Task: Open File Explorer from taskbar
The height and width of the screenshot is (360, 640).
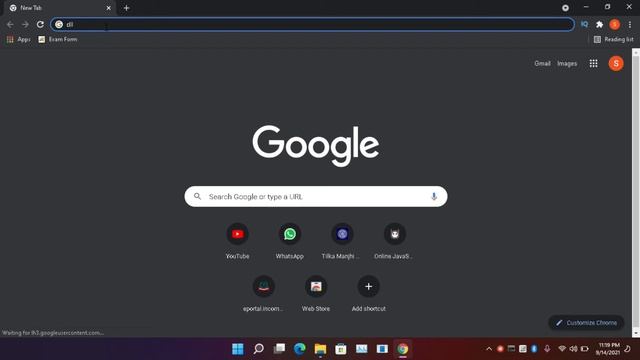Action: tap(320, 349)
